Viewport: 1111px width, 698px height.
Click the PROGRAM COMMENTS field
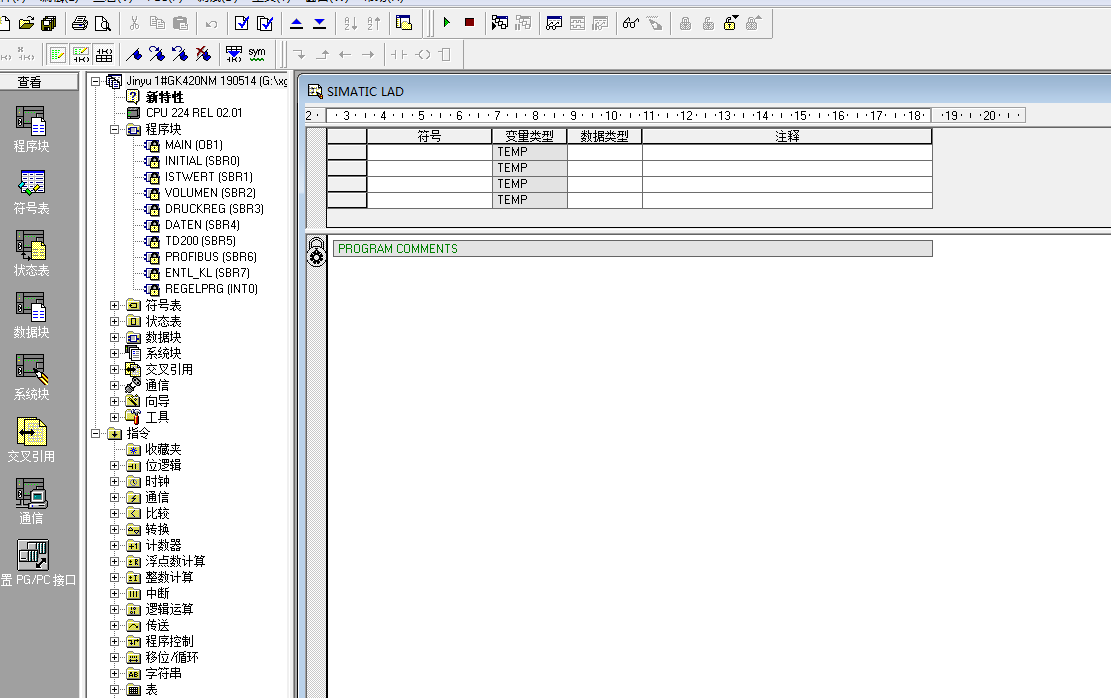pyautogui.click(x=632, y=249)
